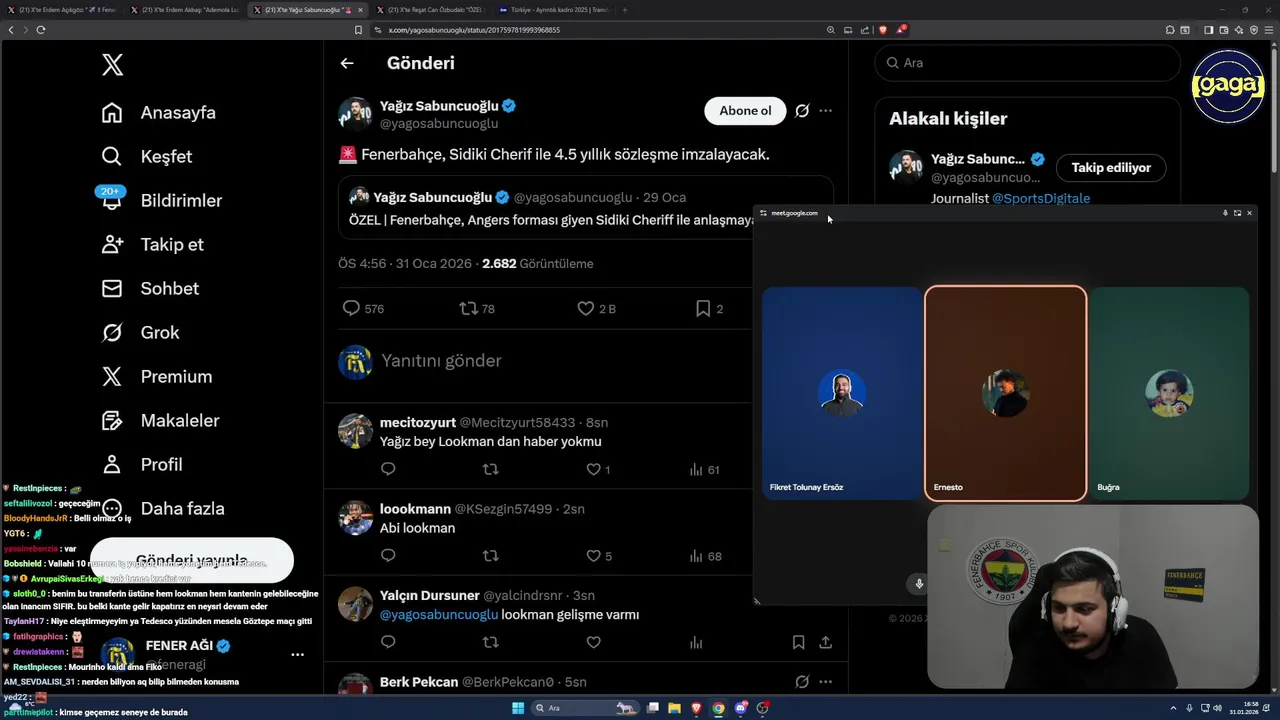Open the quoted post by Yağız Sabuncuoğlu
This screenshot has height=720, width=1280.
click(x=585, y=208)
